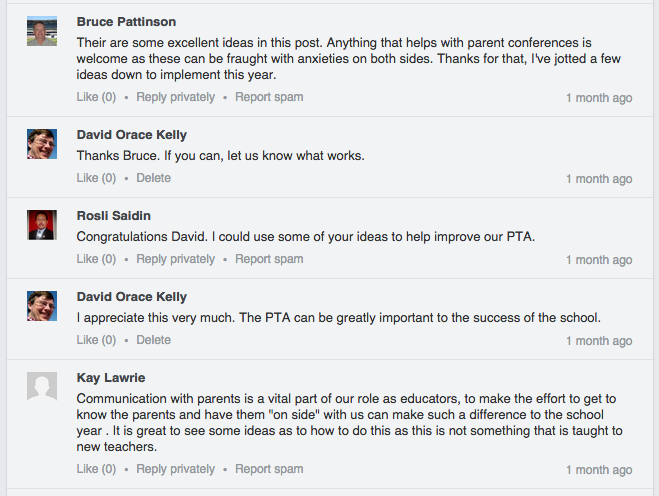Report Bruce Pattinson's comment as spam
The height and width of the screenshot is (496, 659).
click(x=269, y=97)
